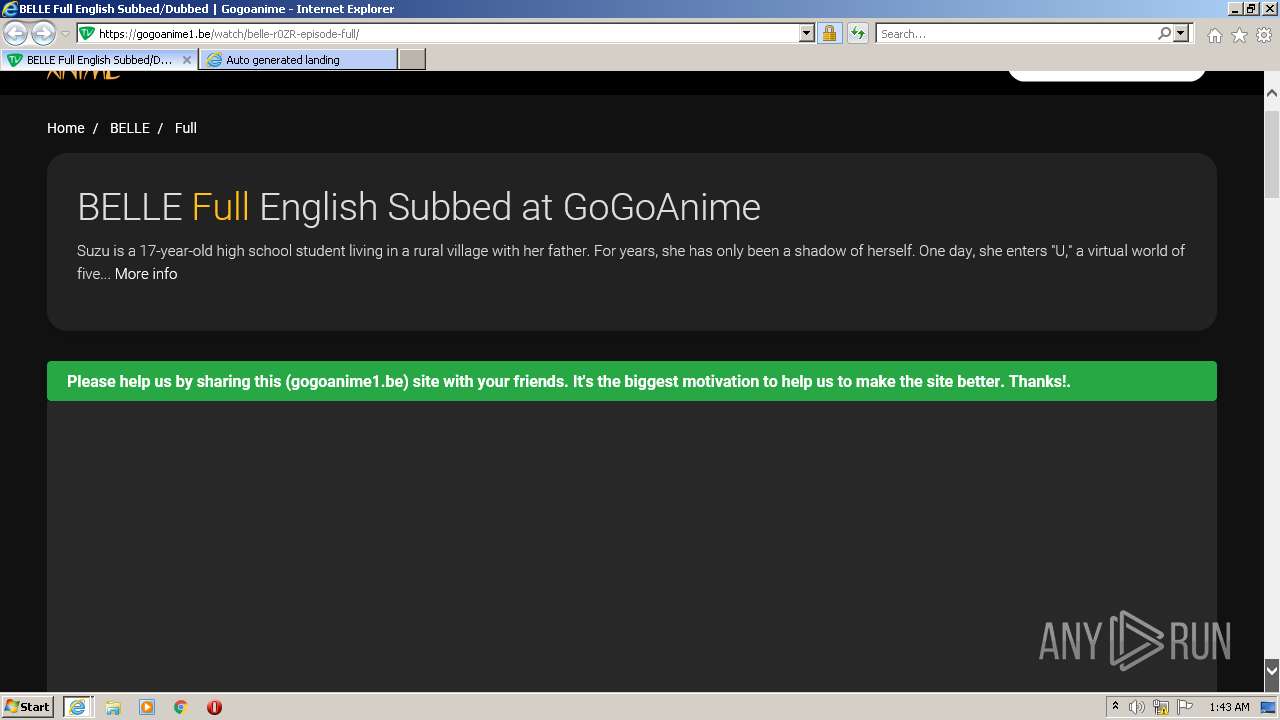Open the network tray icon

coord(1161,707)
